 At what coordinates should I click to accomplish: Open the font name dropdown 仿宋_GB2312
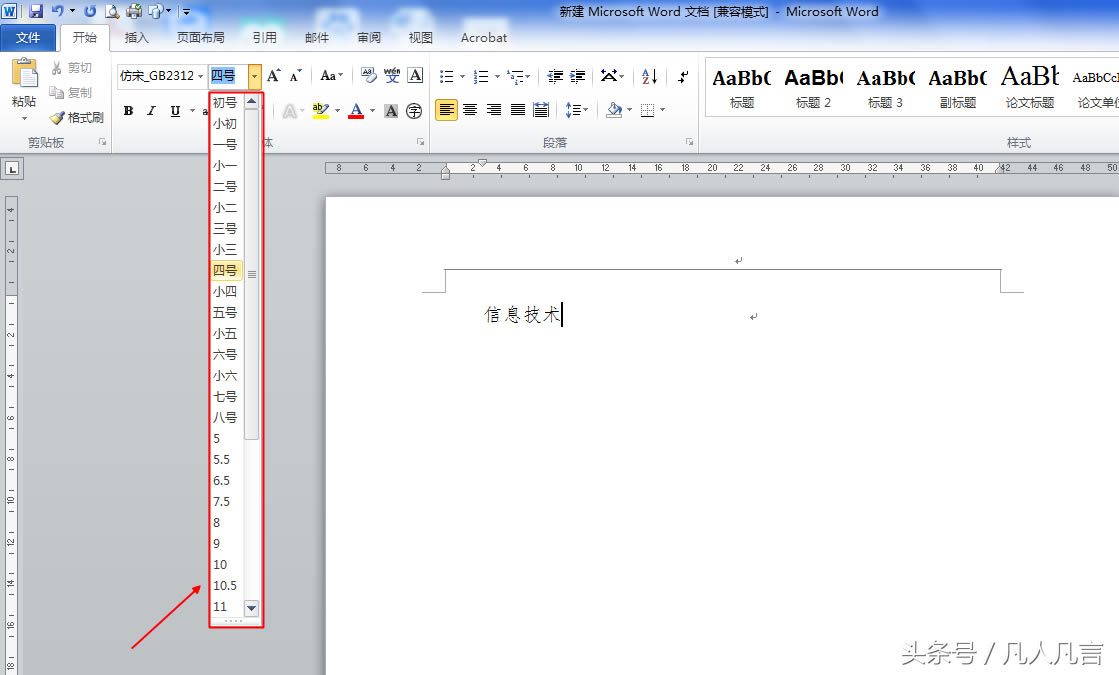point(162,76)
